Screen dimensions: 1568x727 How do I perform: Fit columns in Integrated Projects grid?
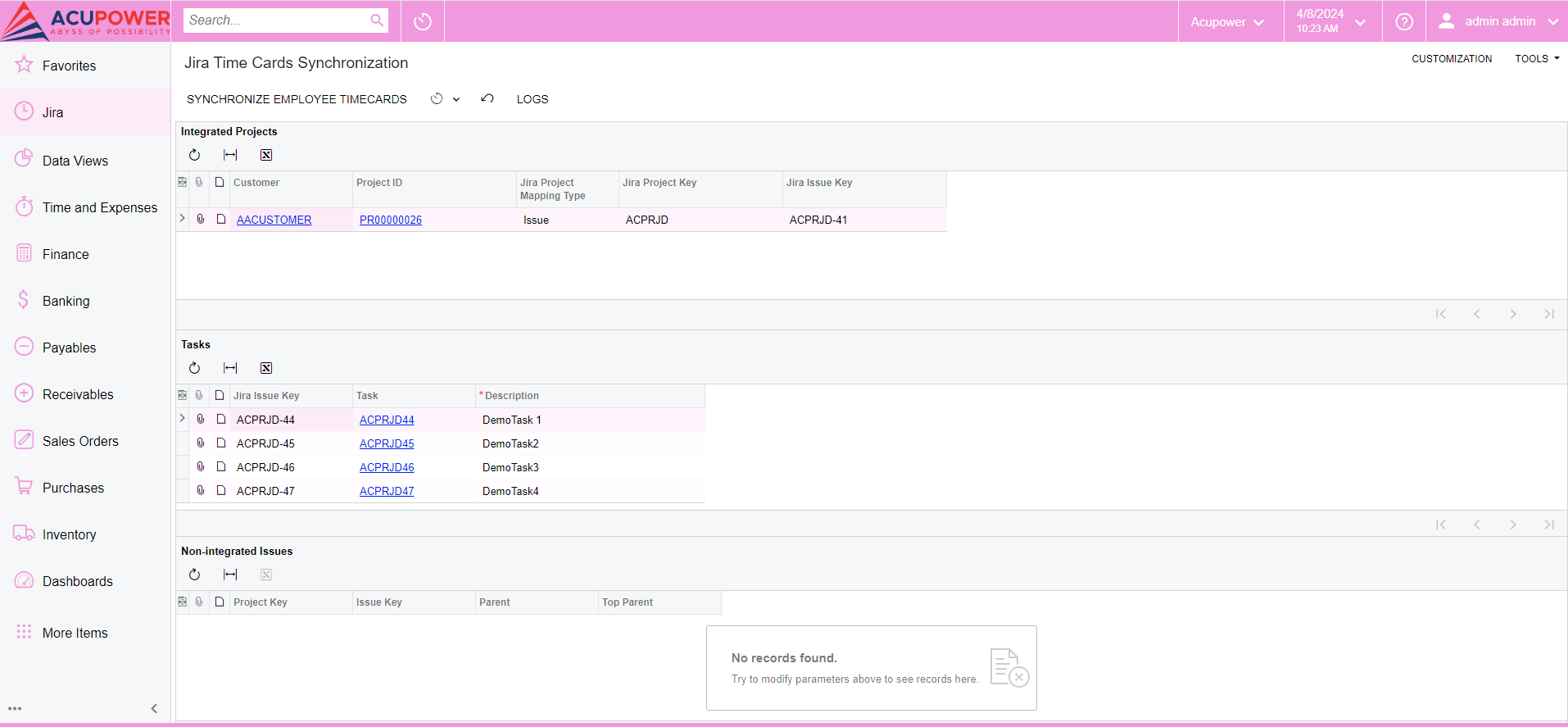point(230,155)
